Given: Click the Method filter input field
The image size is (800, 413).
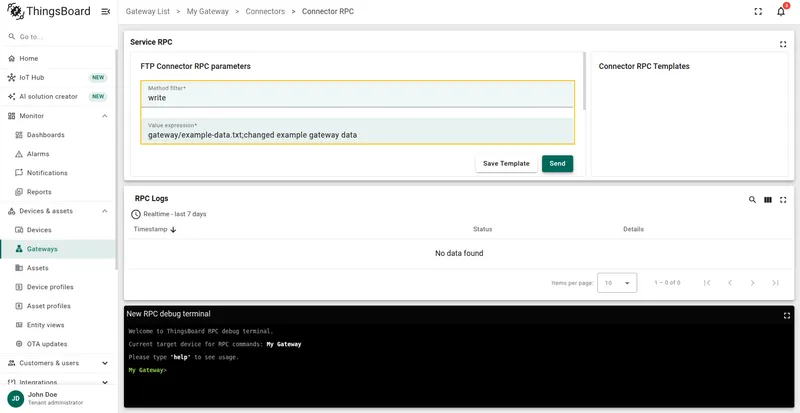Looking at the screenshot, I should (357, 93).
